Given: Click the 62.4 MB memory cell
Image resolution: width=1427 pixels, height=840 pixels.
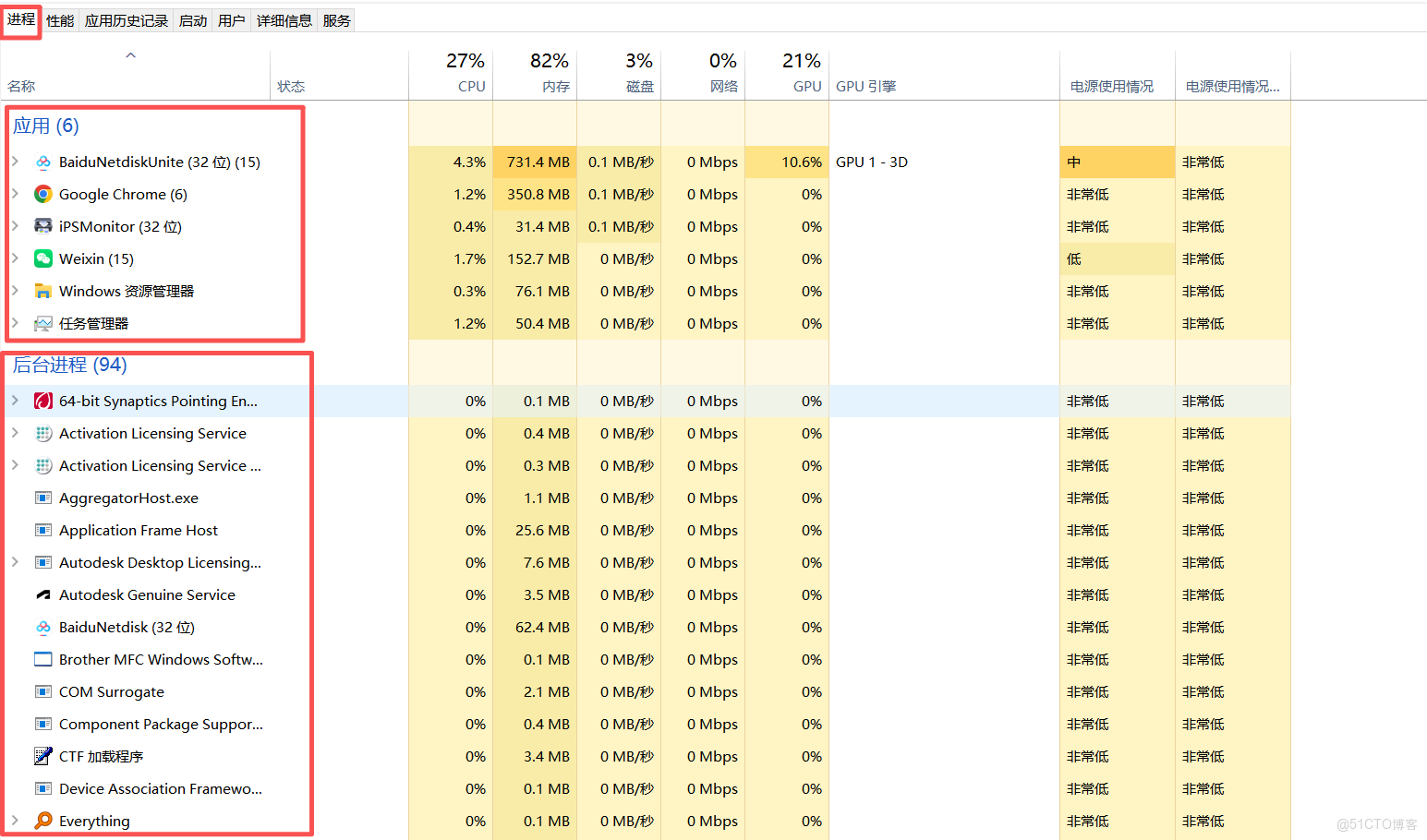Looking at the screenshot, I should [x=535, y=627].
